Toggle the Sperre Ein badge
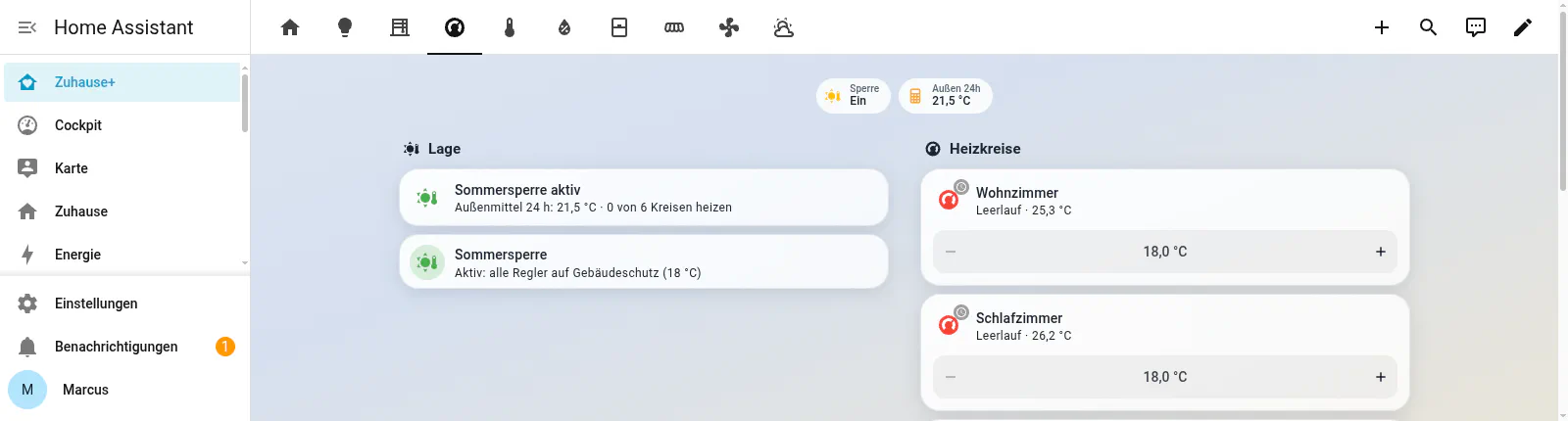Image resolution: width=1568 pixels, height=421 pixels. [854, 96]
